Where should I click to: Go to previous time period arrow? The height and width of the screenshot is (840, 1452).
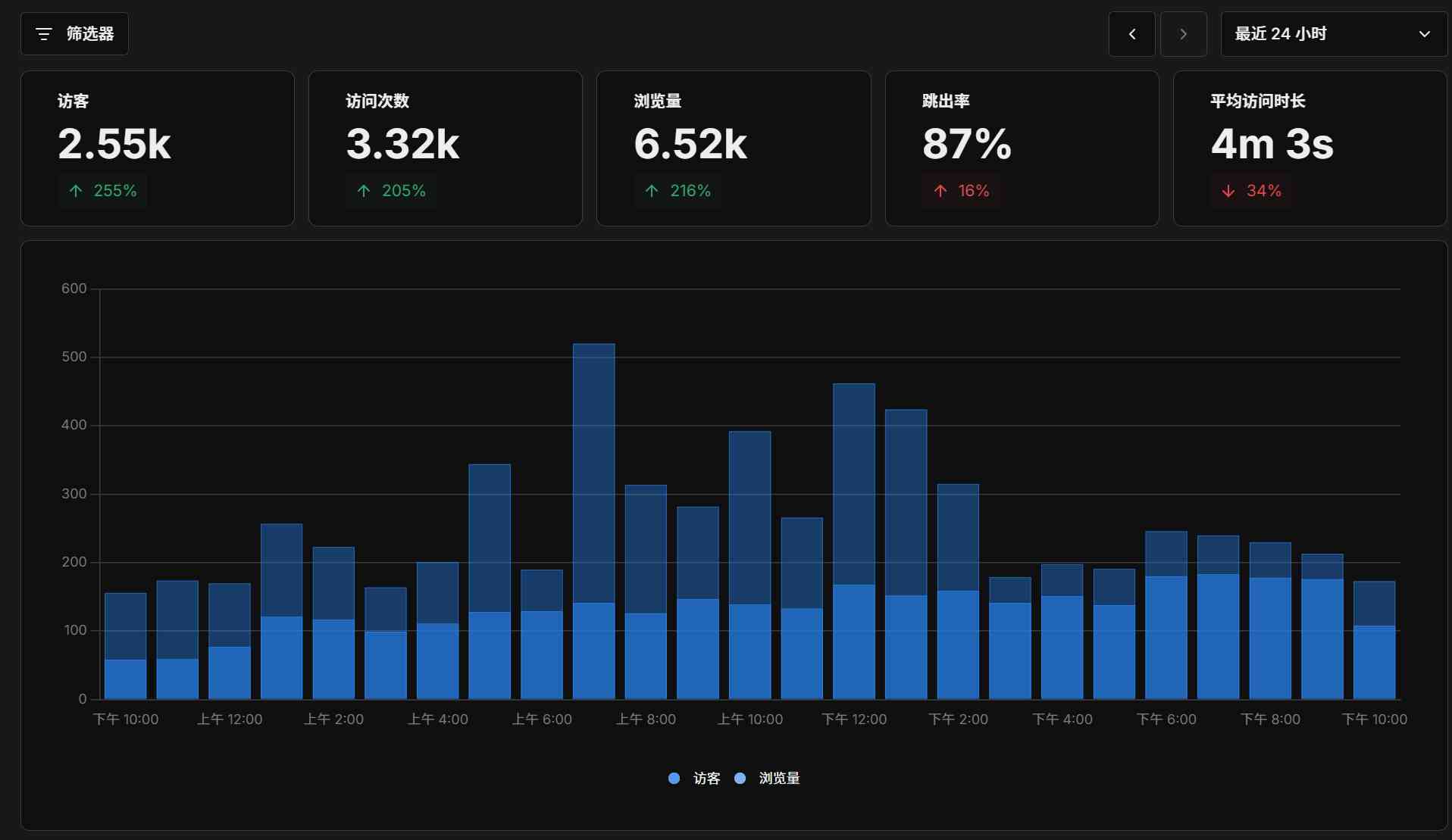pos(1131,34)
